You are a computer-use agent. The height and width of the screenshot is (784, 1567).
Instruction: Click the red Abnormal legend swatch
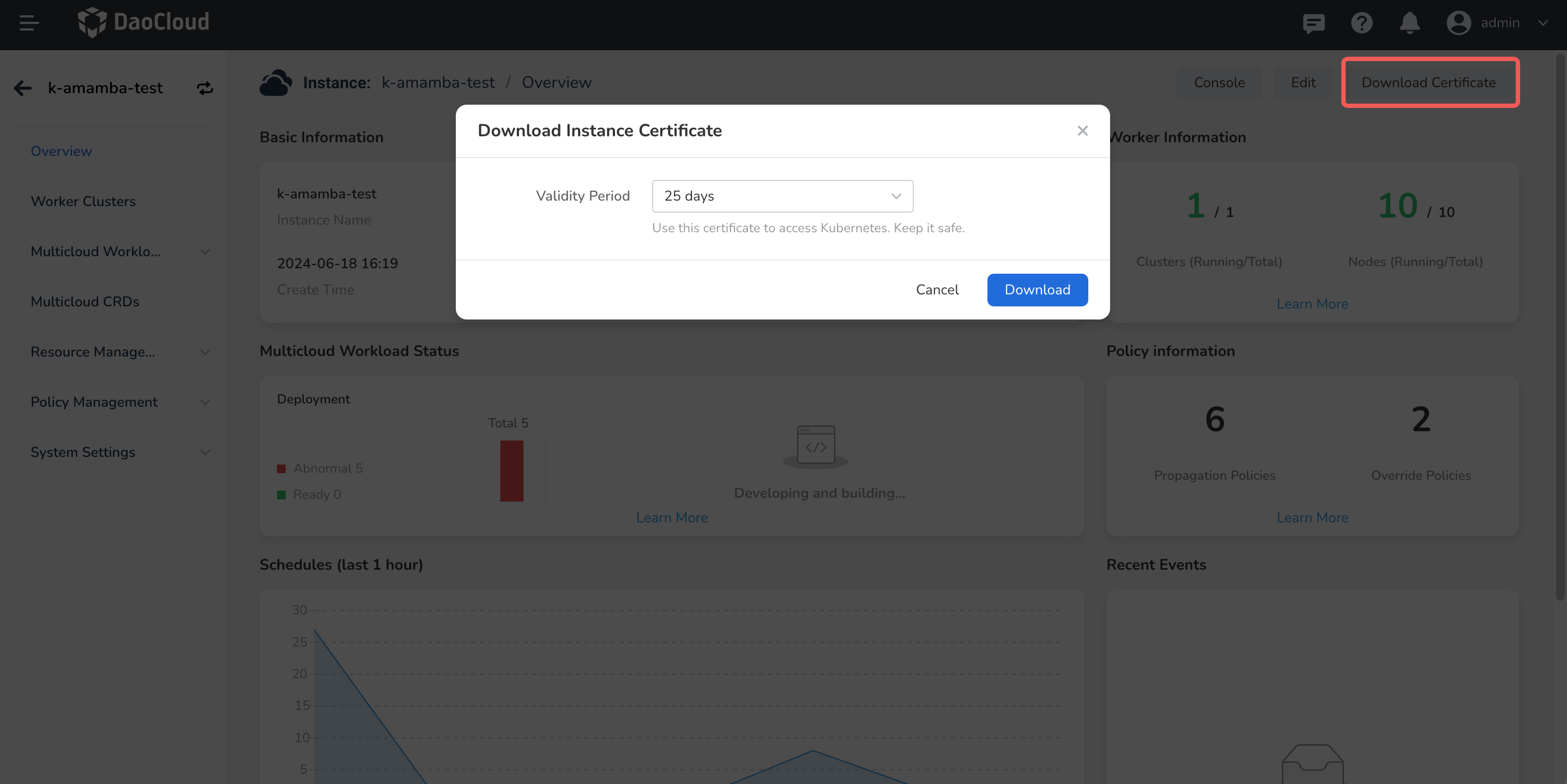point(281,468)
